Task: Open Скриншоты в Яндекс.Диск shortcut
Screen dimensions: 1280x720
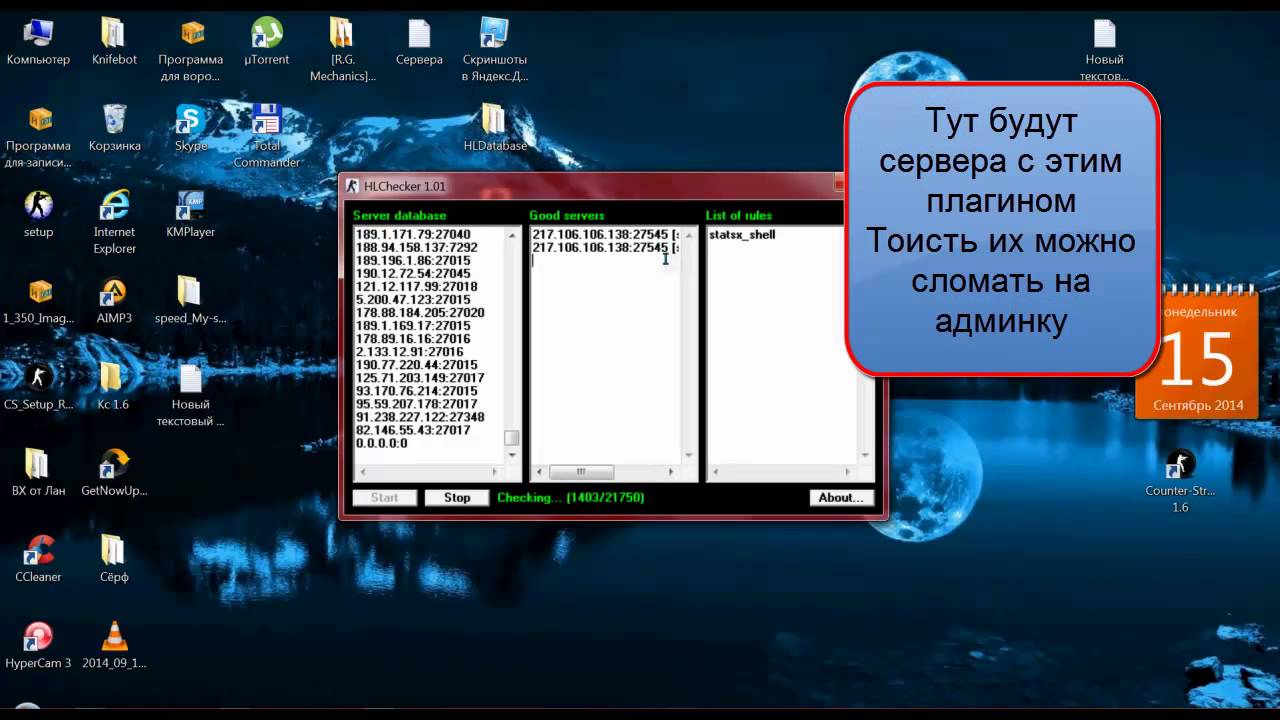Action: click(494, 50)
